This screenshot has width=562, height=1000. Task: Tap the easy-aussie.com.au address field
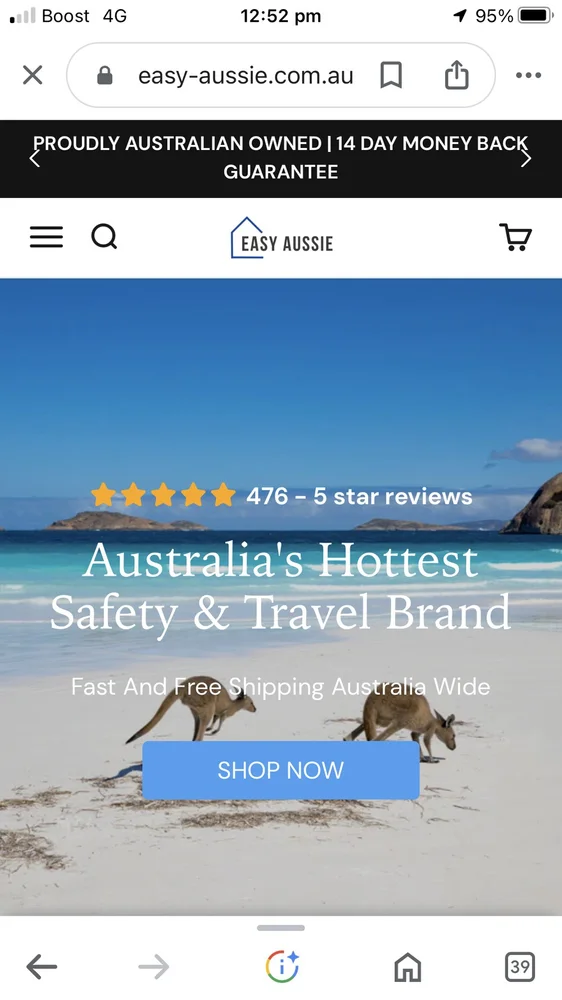click(x=246, y=75)
